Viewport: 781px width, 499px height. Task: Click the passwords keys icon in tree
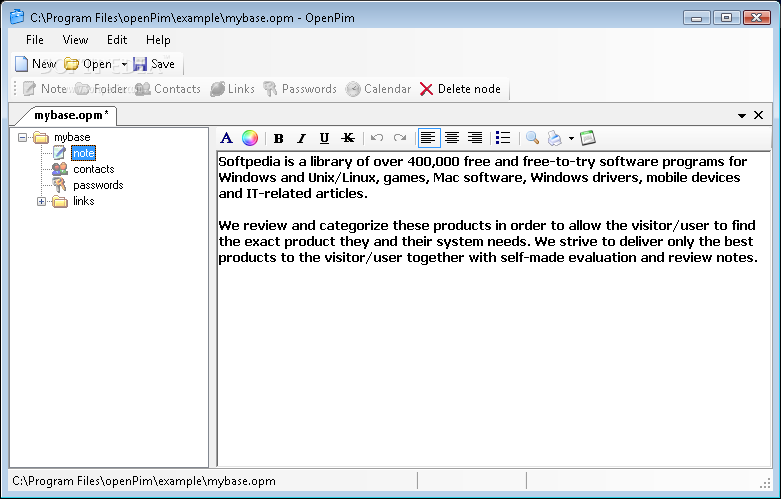coord(59,185)
